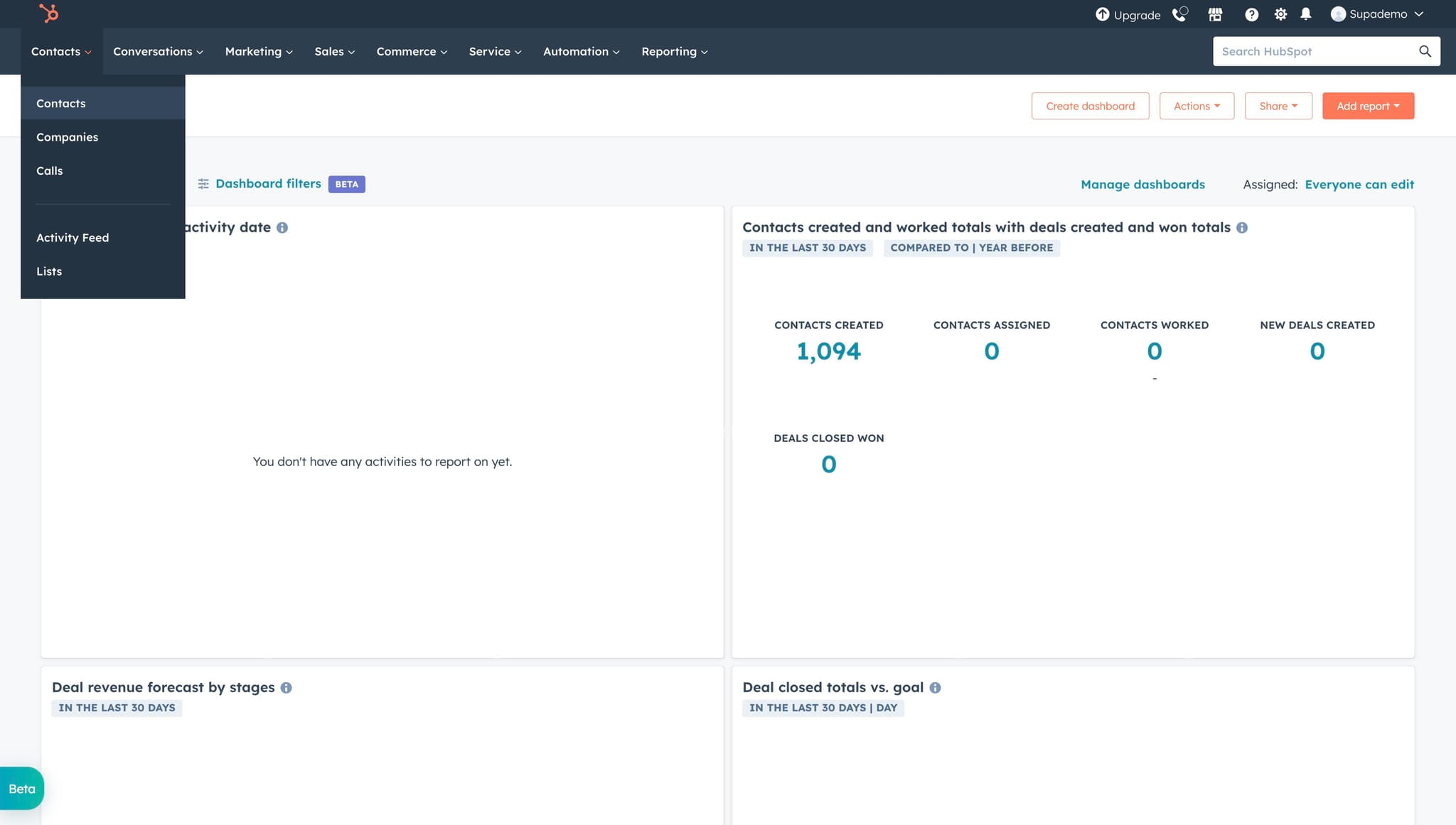This screenshot has height=825, width=1456.
Task: Click the info icon on contacts created report
Action: pyautogui.click(x=1242, y=227)
